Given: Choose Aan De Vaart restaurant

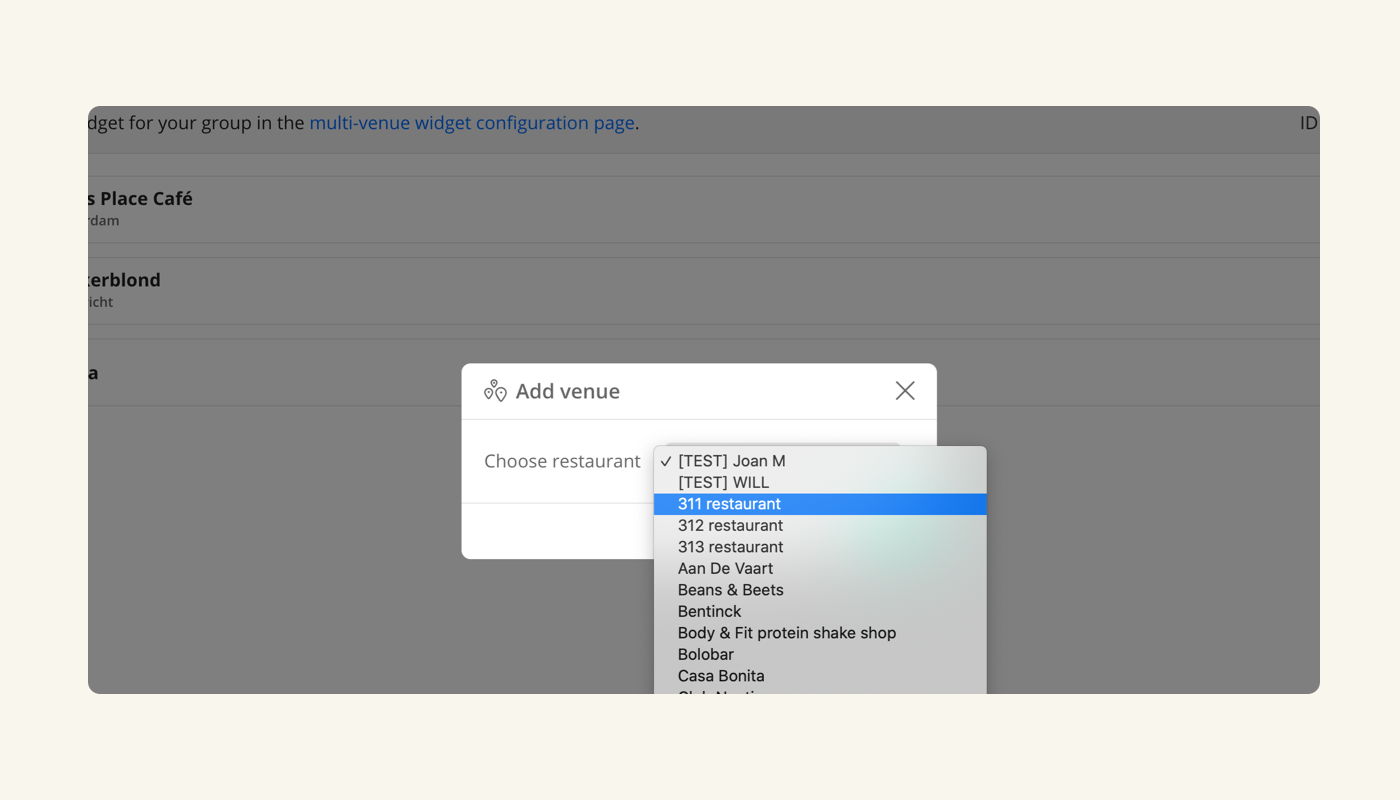Looking at the screenshot, I should click(725, 569).
